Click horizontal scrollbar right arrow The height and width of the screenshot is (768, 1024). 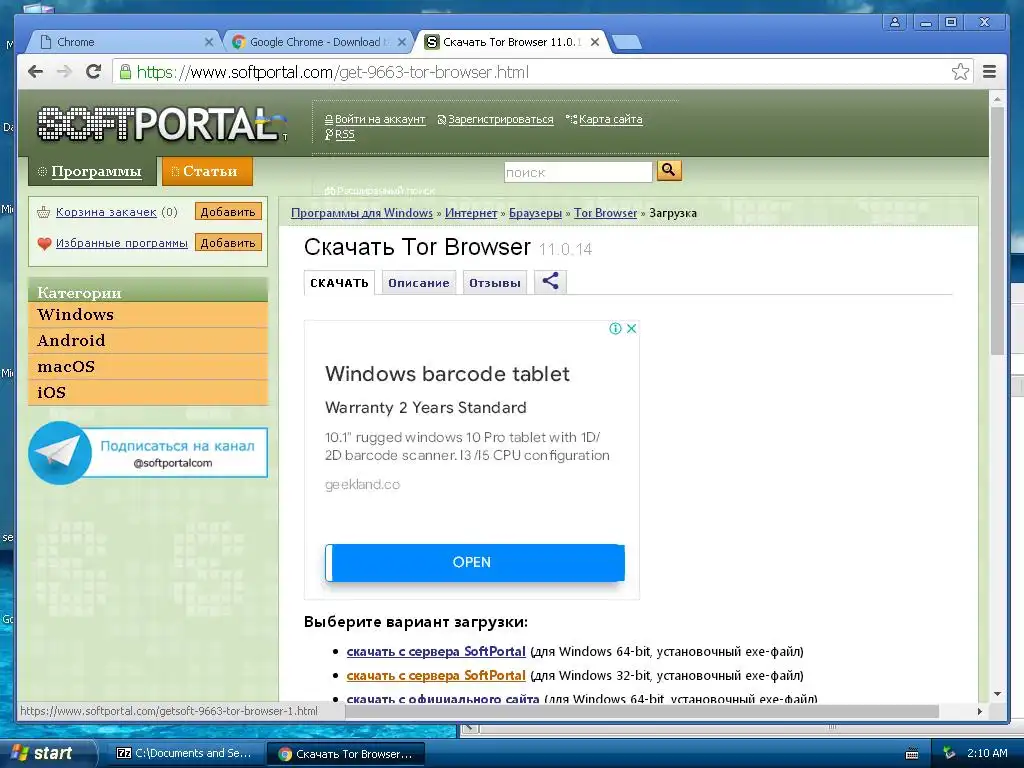(x=980, y=711)
